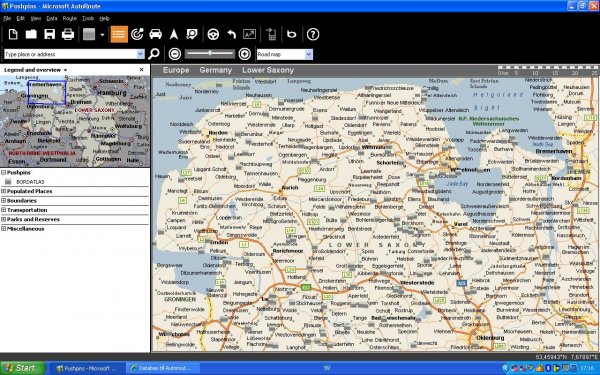This screenshot has height=375, width=600.
Task: Open the Route menu
Action: 69,18
